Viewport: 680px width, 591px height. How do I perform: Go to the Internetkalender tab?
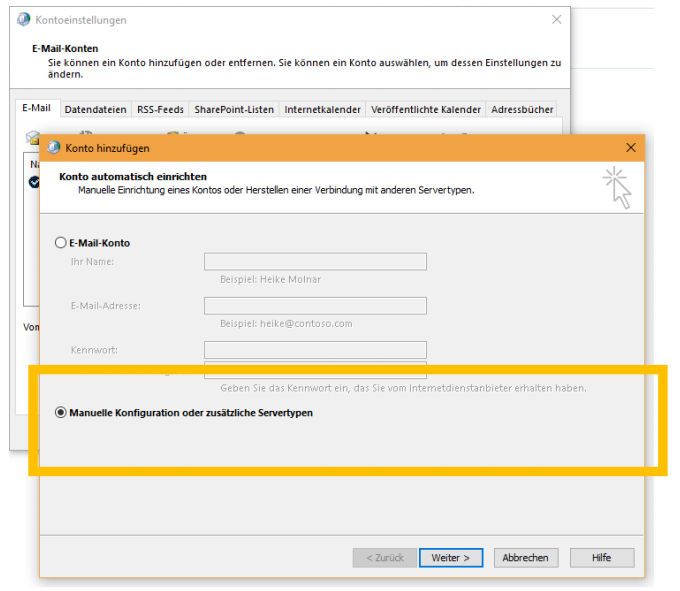[x=322, y=109]
